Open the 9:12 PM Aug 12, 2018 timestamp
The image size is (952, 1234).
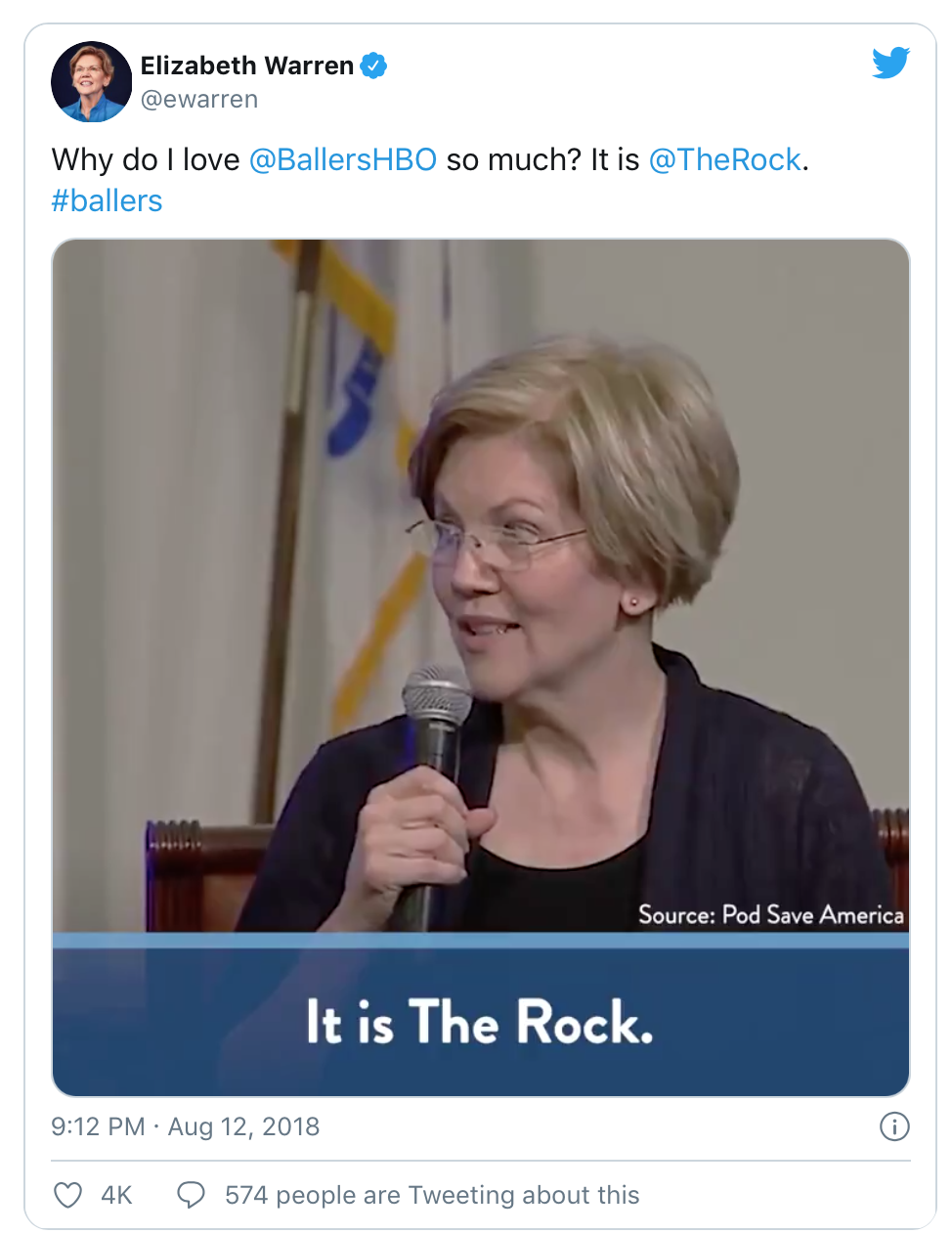tap(185, 1126)
